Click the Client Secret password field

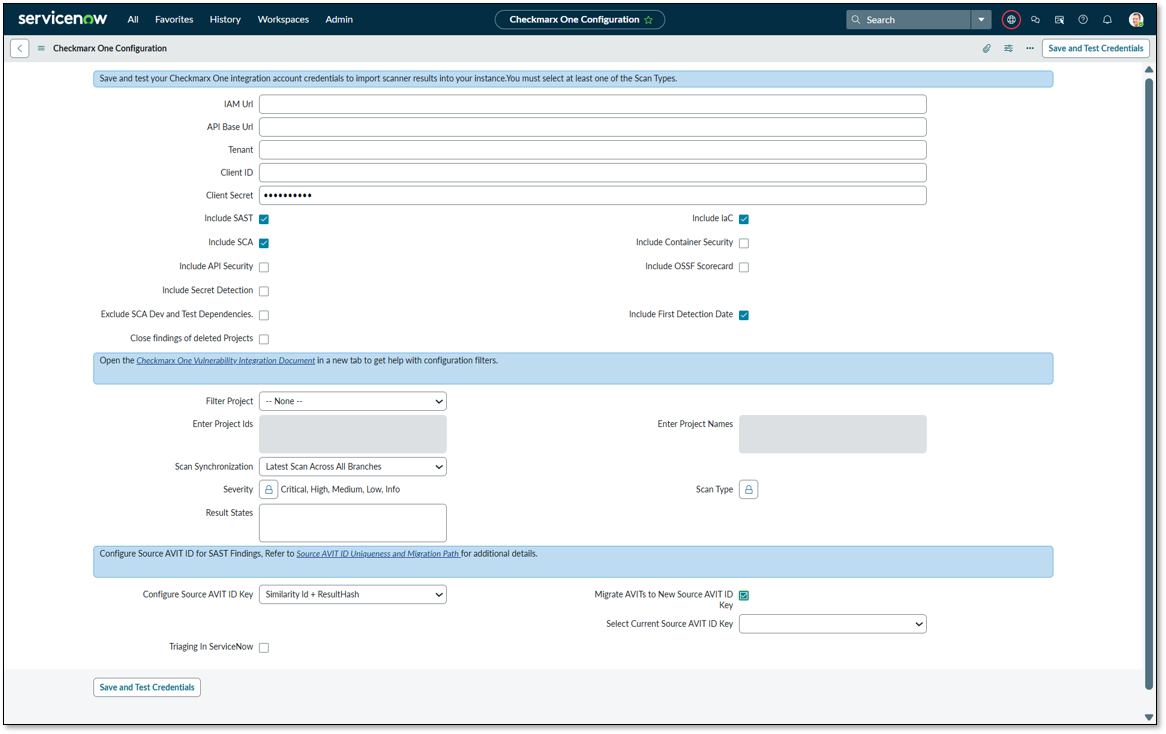coord(593,196)
